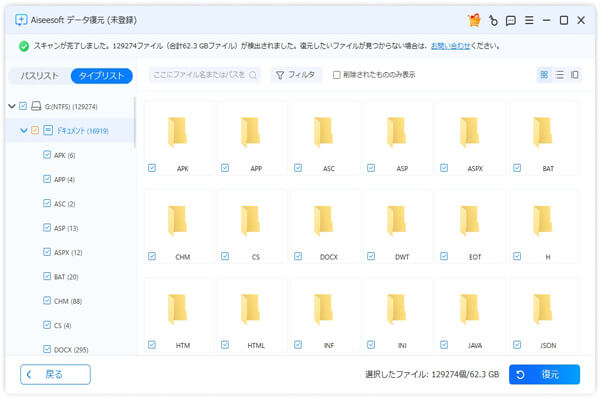Uncheck APP (4) in the tree
The height and width of the screenshot is (398, 600).
pyautogui.click(x=47, y=179)
